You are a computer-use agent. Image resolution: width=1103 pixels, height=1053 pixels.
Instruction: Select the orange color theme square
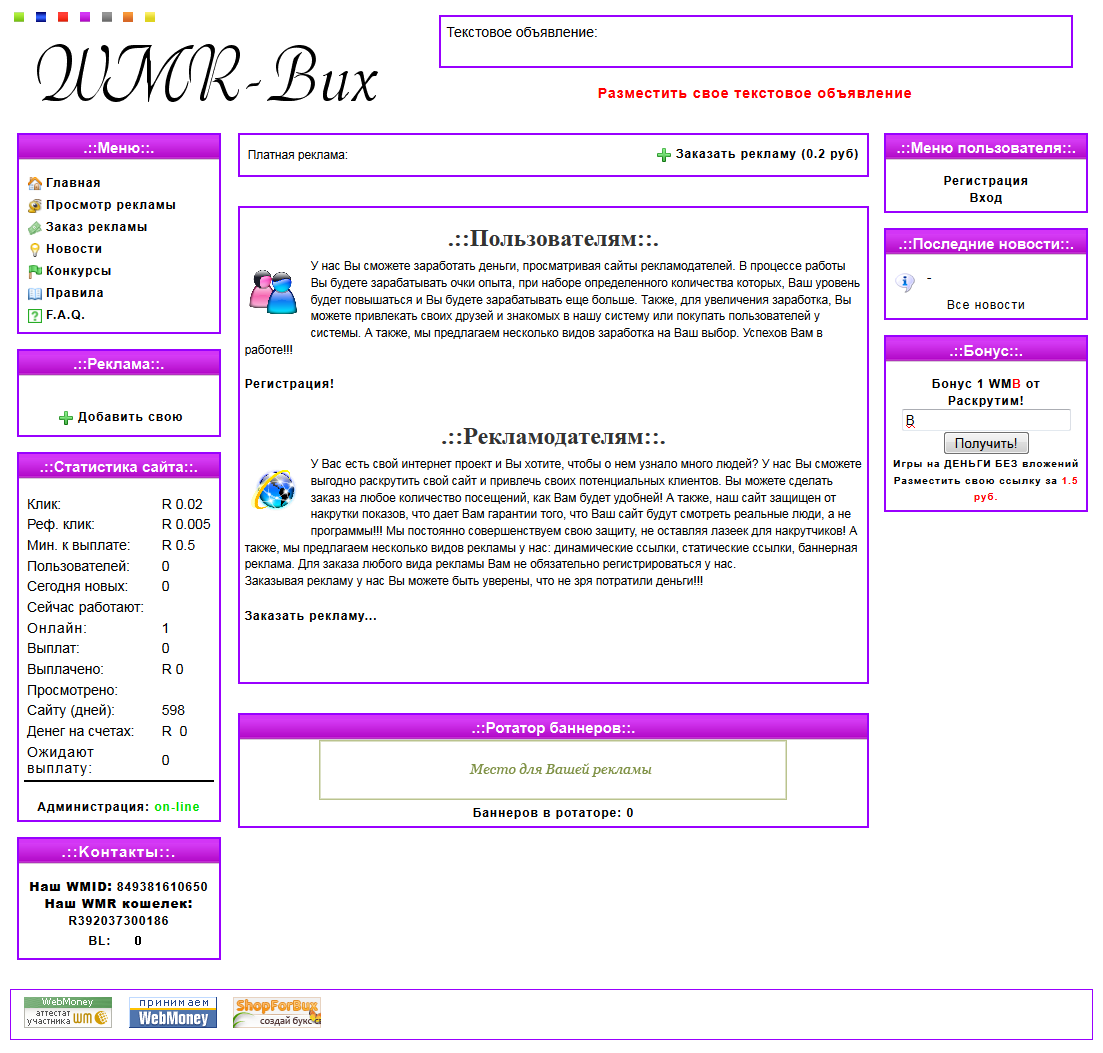tap(128, 17)
